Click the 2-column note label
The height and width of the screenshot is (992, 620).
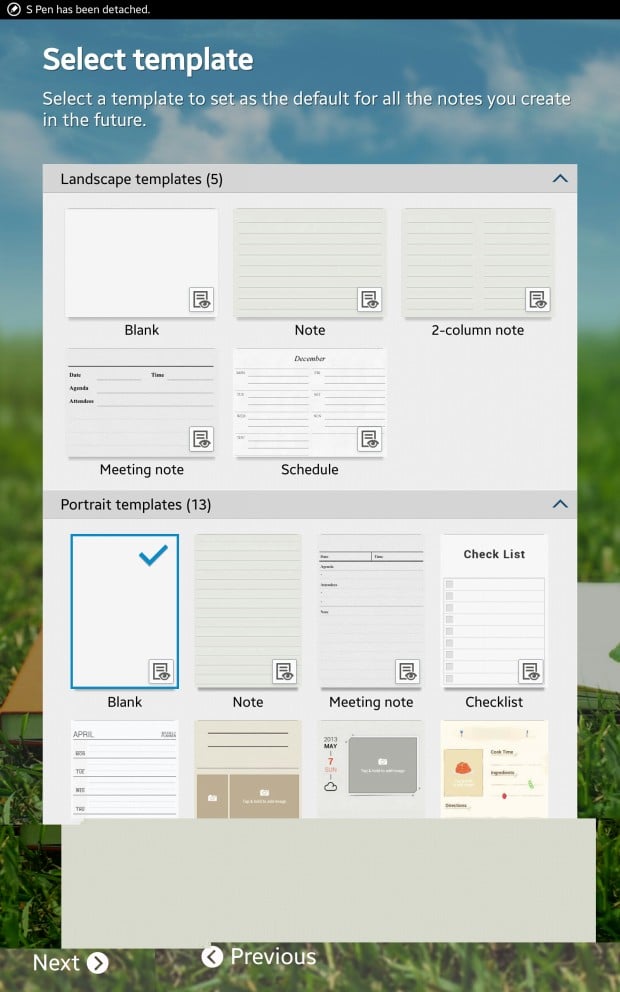[x=478, y=330]
